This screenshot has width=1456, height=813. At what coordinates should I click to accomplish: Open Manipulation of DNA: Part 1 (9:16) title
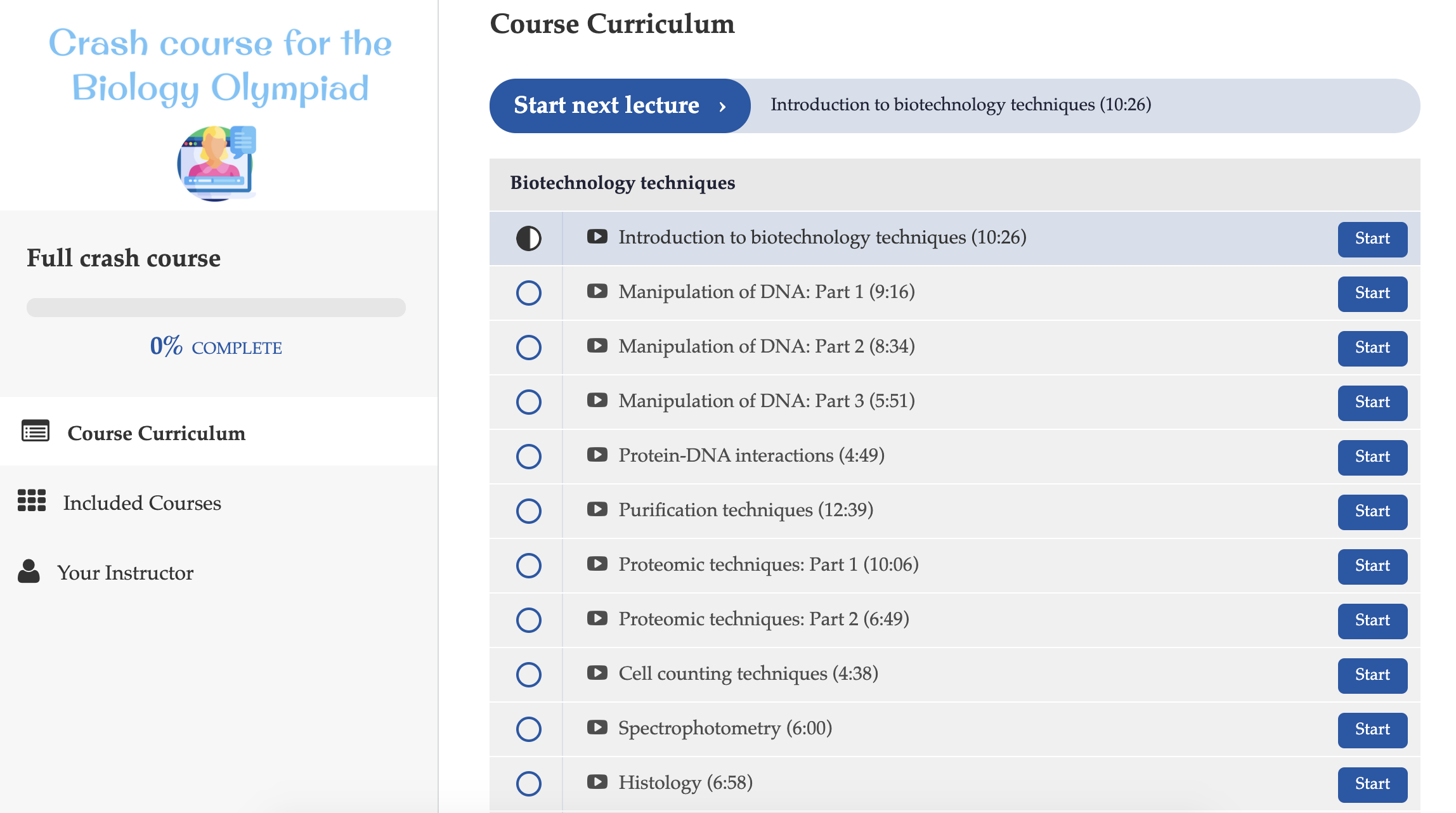767,292
